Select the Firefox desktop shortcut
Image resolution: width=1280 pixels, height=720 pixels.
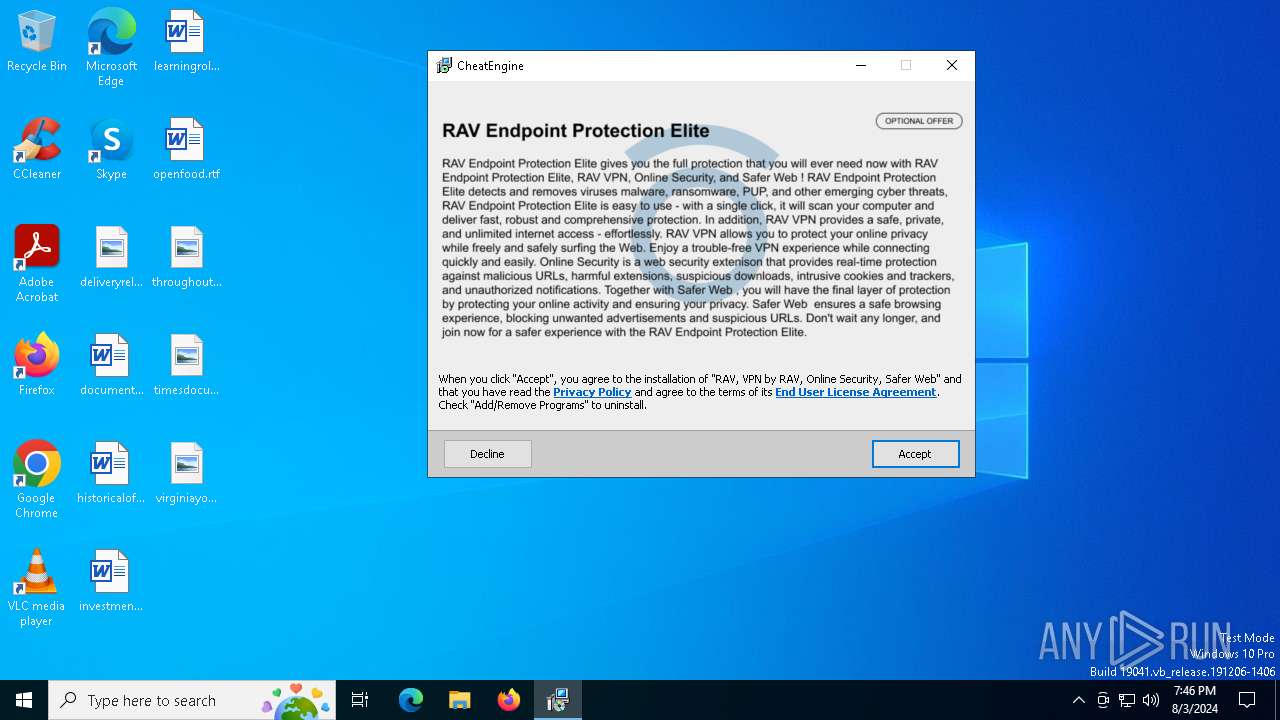(x=37, y=366)
